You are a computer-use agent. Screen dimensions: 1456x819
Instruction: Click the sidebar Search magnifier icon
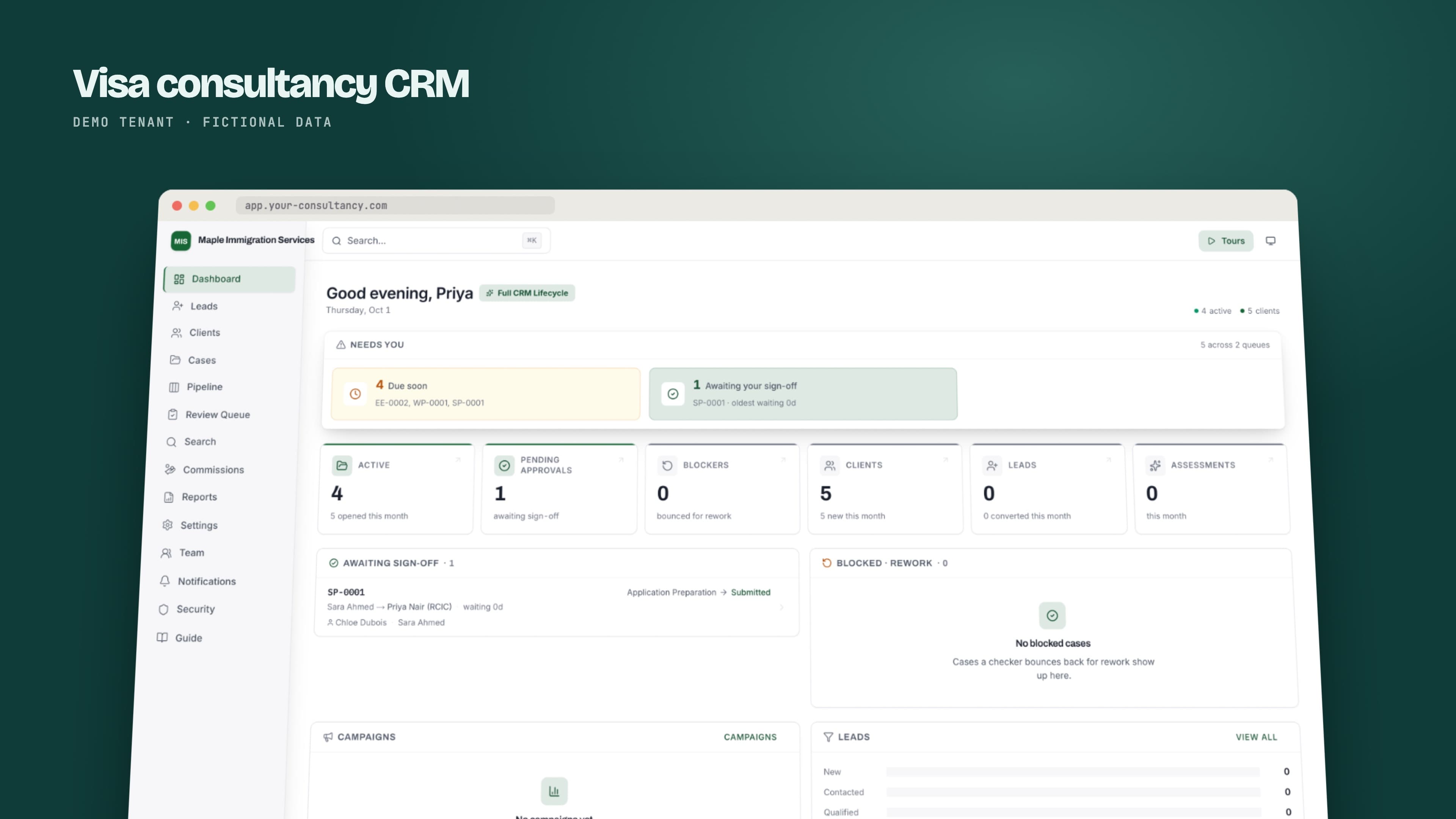coord(171,442)
